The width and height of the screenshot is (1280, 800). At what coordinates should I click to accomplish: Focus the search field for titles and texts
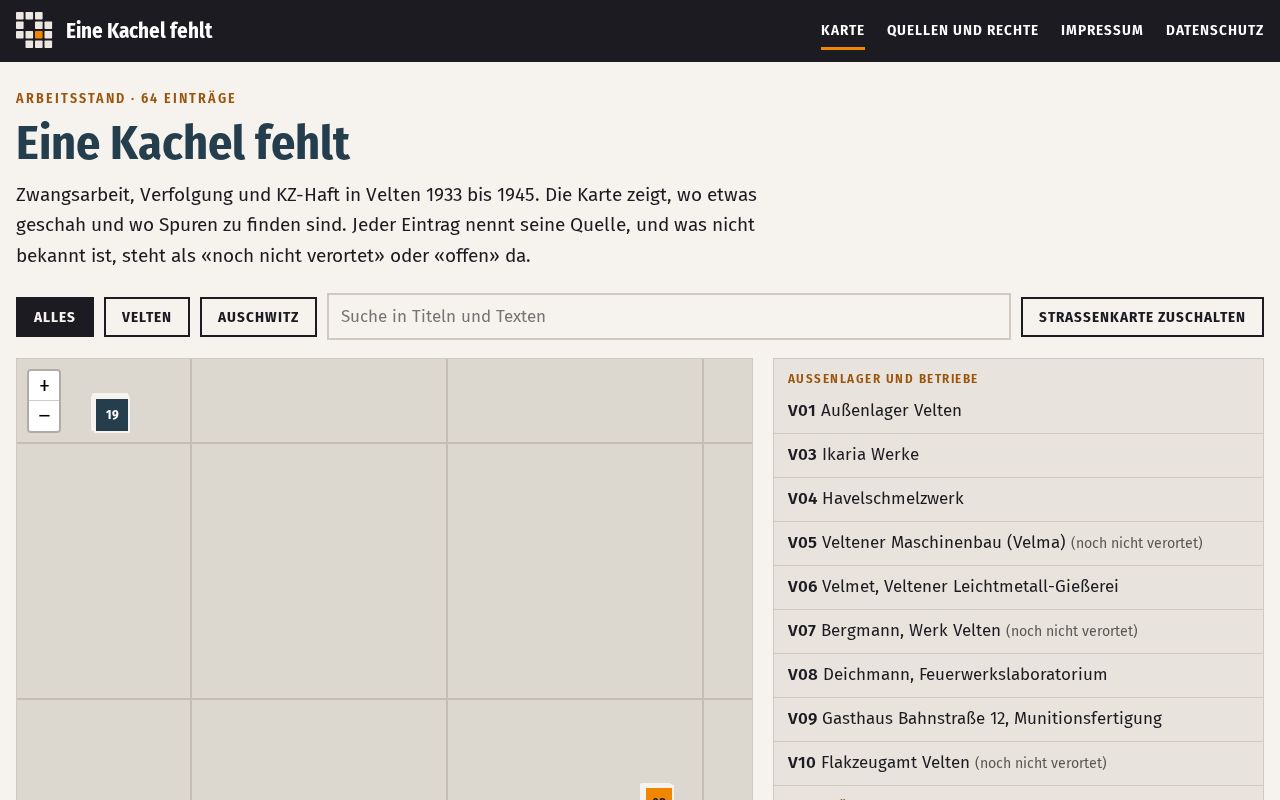(669, 316)
